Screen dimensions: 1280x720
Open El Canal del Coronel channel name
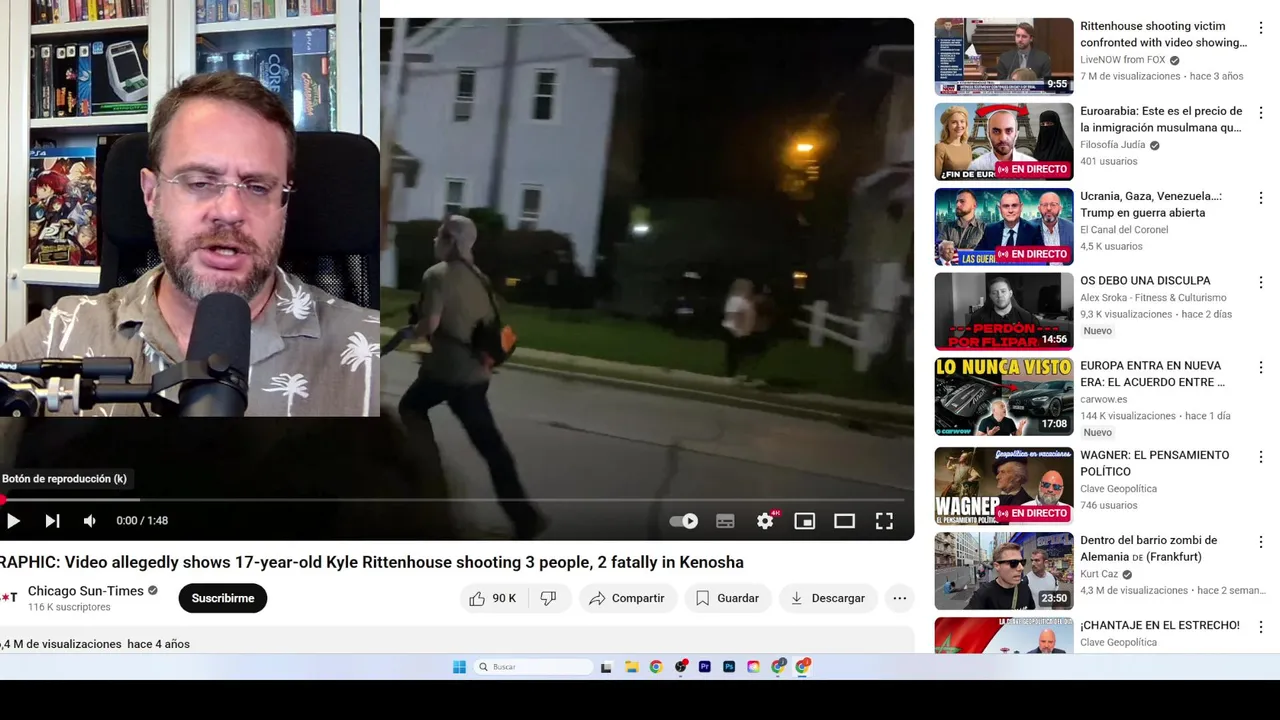(x=1124, y=230)
